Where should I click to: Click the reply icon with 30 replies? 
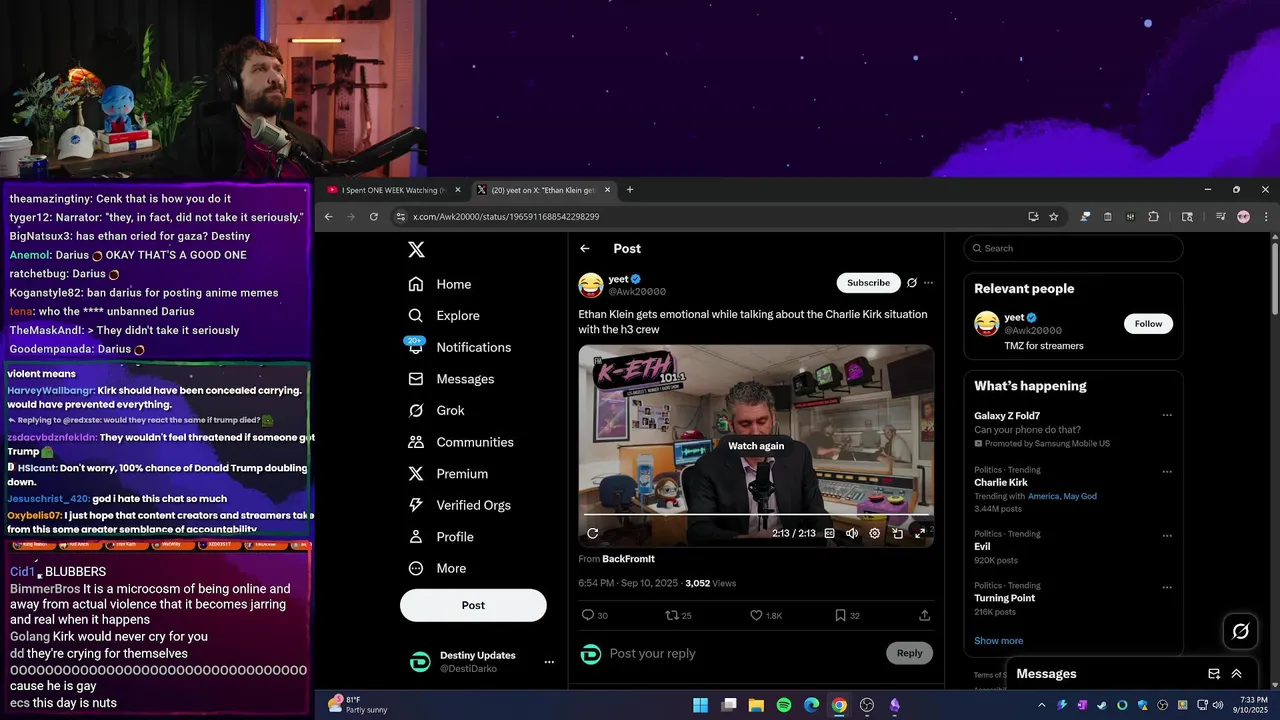pyautogui.click(x=594, y=616)
